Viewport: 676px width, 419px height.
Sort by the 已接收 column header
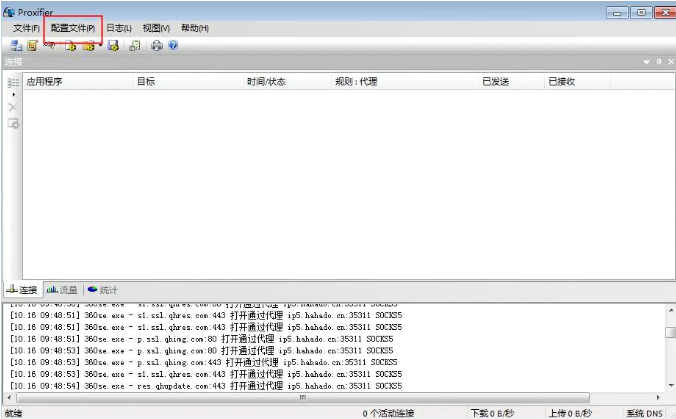point(577,81)
